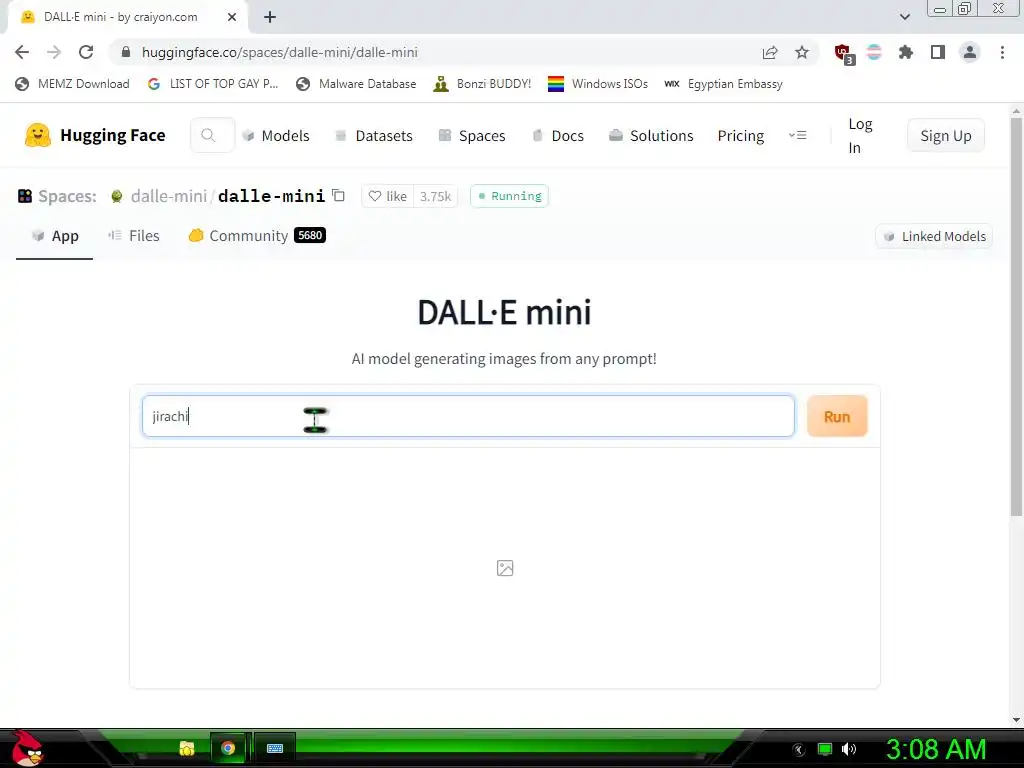Go back to the previous page

[x=22, y=52]
